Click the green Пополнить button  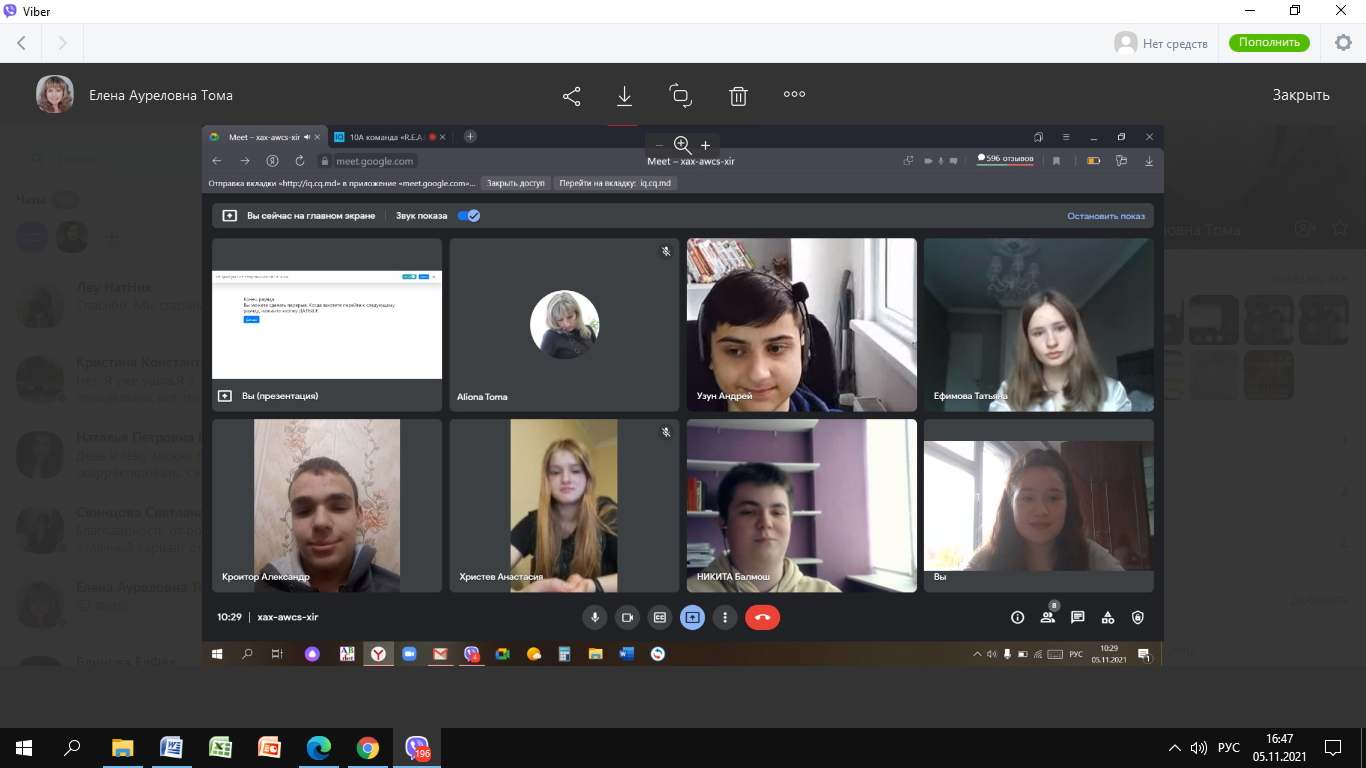pyautogui.click(x=1269, y=43)
